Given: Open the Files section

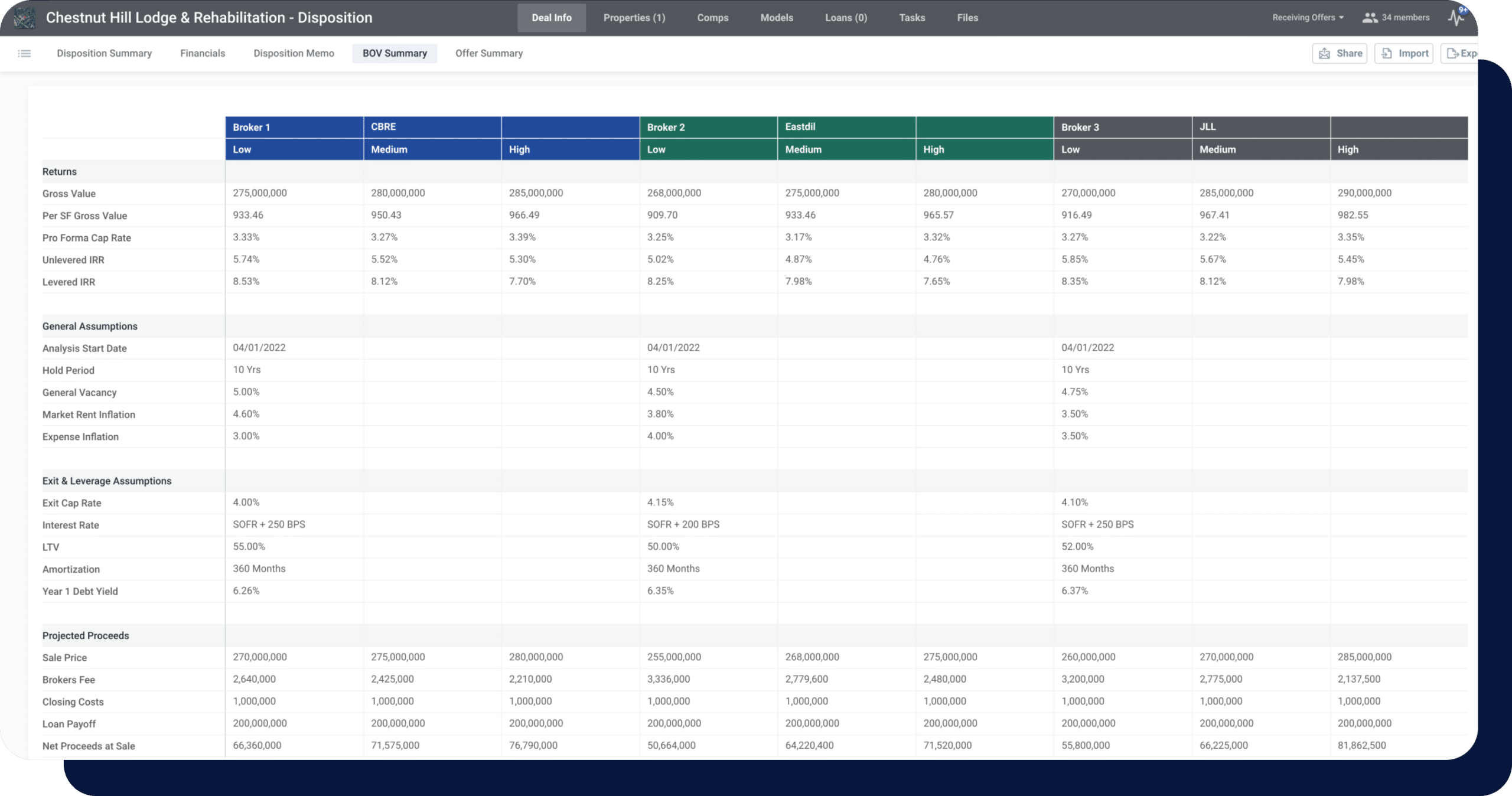Looking at the screenshot, I should pyautogui.click(x=967, y=18).
